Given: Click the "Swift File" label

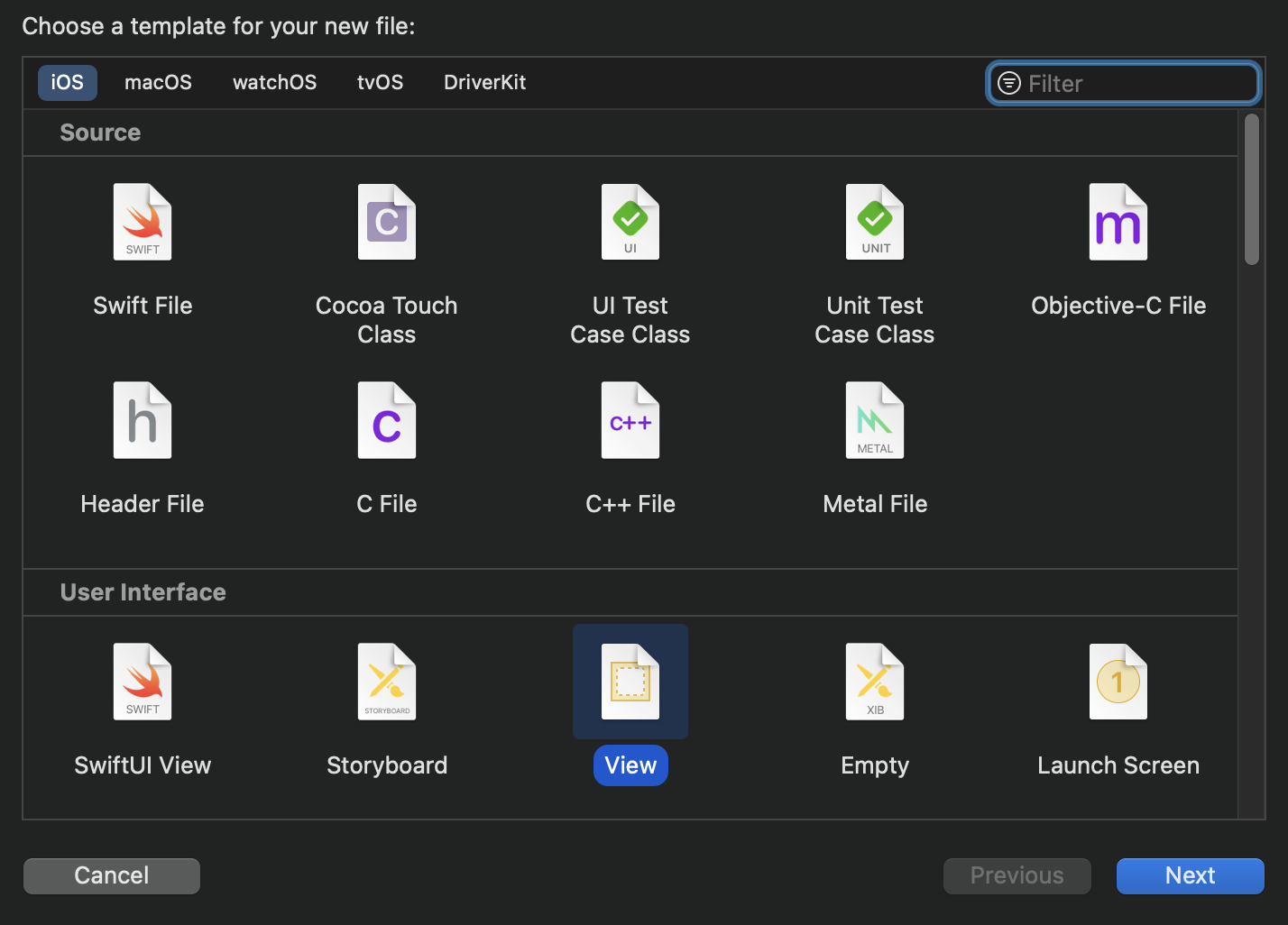Looking at the screenshot, I should [143, 306].
